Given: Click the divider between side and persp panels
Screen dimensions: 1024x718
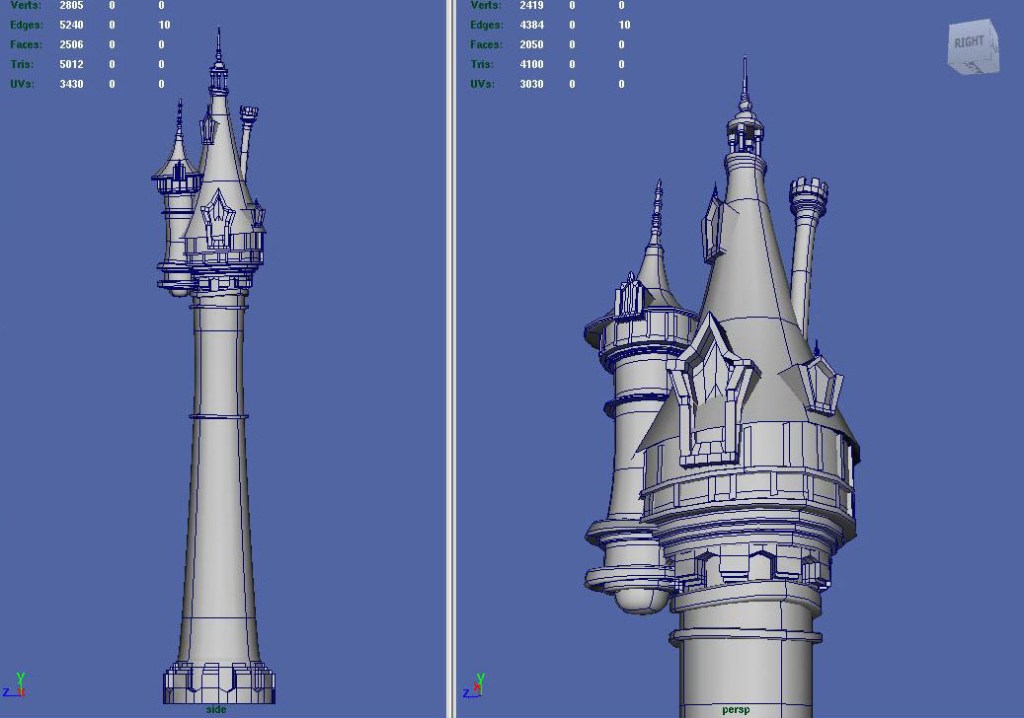Looking at the screenshot, I should 451,359.
